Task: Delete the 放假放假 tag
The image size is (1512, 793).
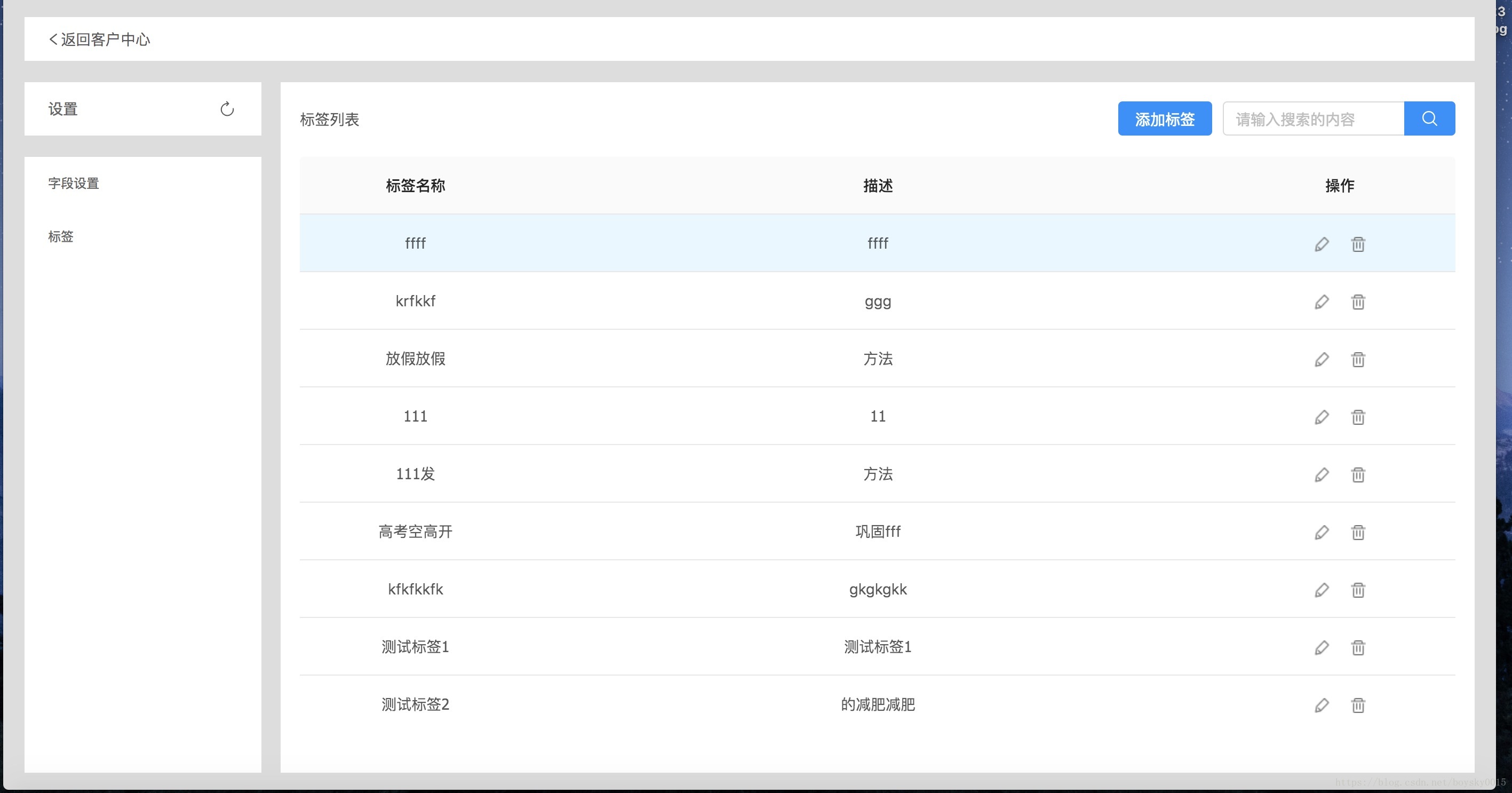Action: point(1358,359)
